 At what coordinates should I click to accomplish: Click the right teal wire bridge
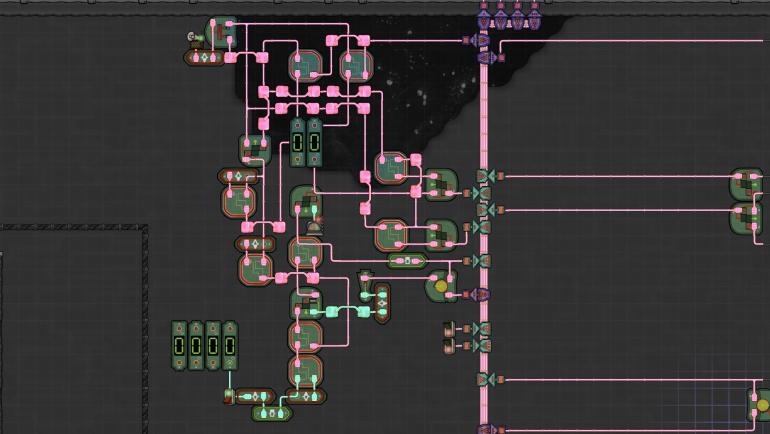tap(364, 311)
